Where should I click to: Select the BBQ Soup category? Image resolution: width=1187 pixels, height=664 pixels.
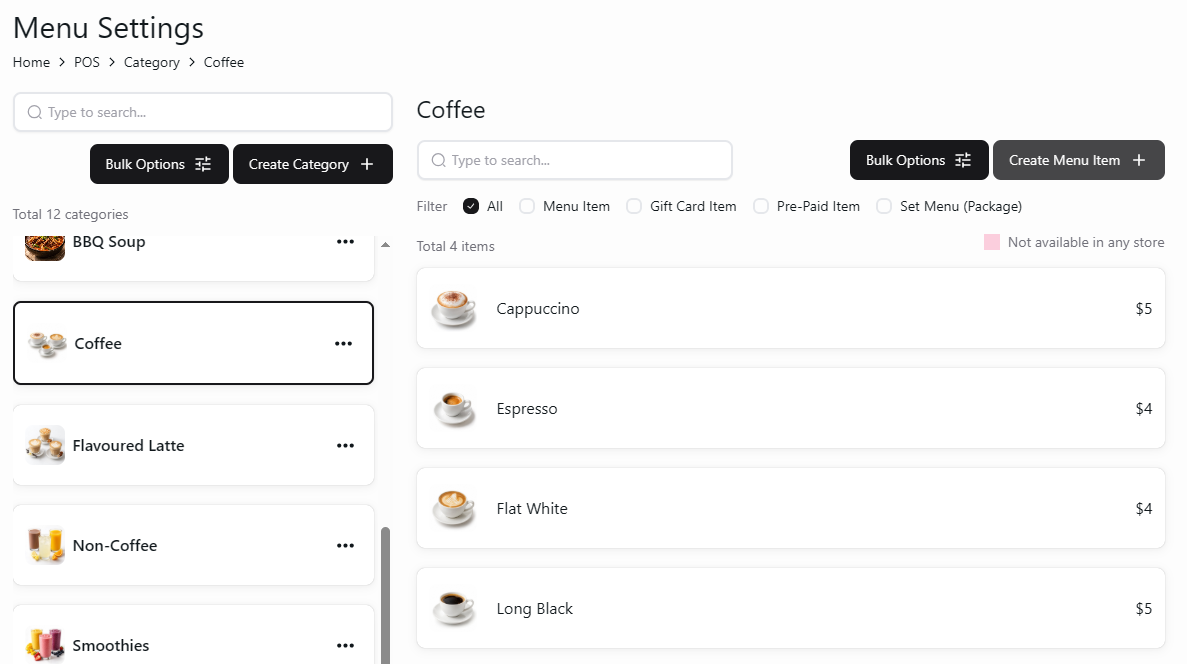[x=193, y=257]
